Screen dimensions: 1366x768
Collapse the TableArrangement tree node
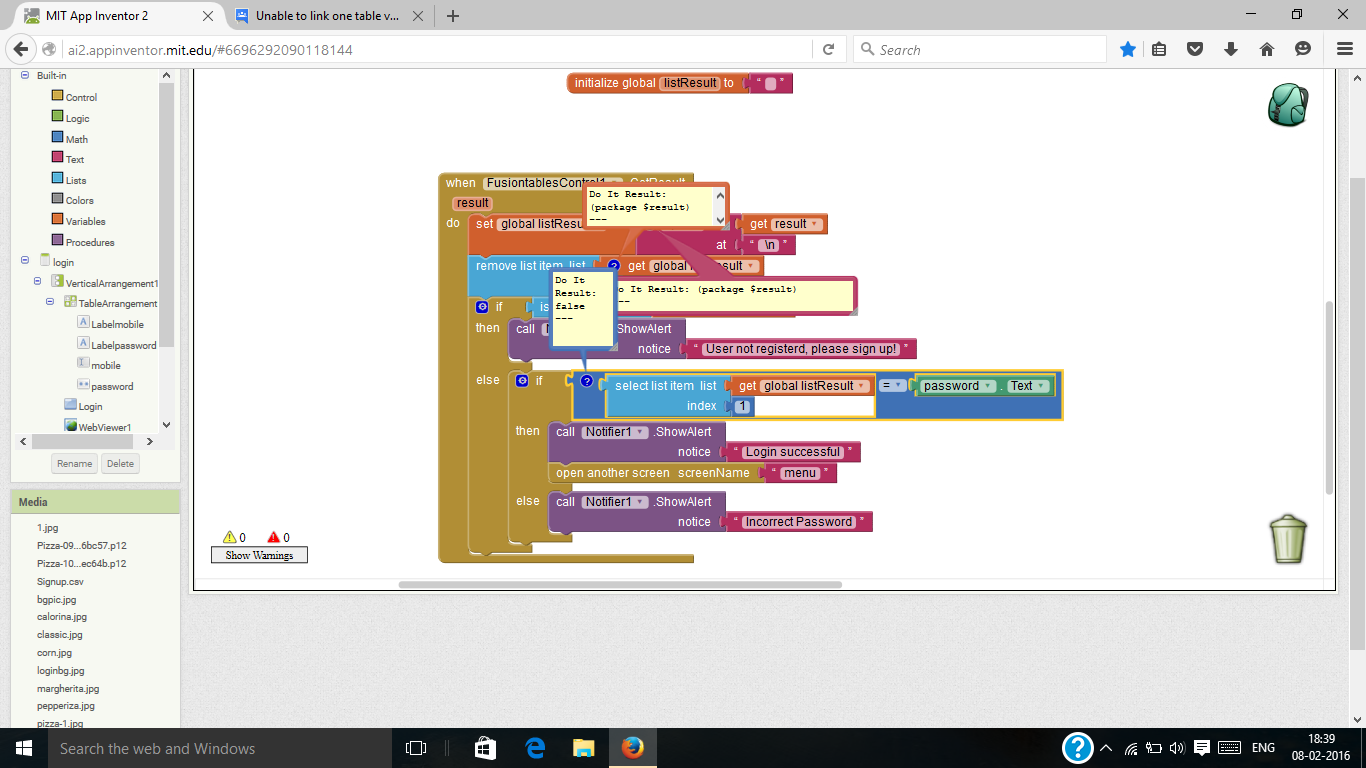tap(50, 302)
